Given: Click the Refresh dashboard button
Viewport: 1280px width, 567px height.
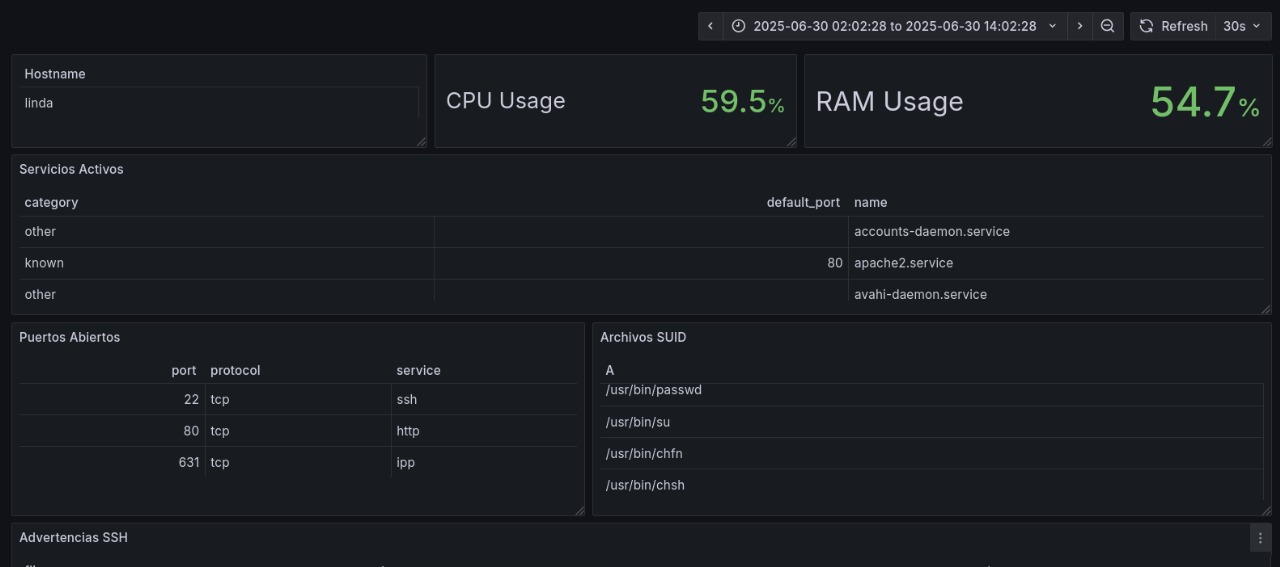Looking at the screenshot, I should point(1173,26).
